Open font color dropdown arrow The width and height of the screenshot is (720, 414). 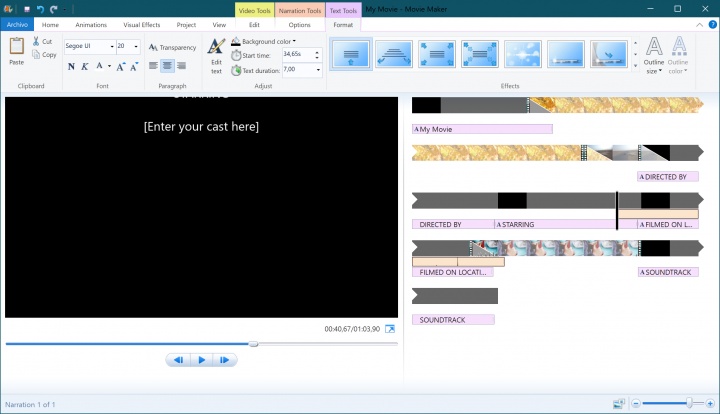point(109,66)
